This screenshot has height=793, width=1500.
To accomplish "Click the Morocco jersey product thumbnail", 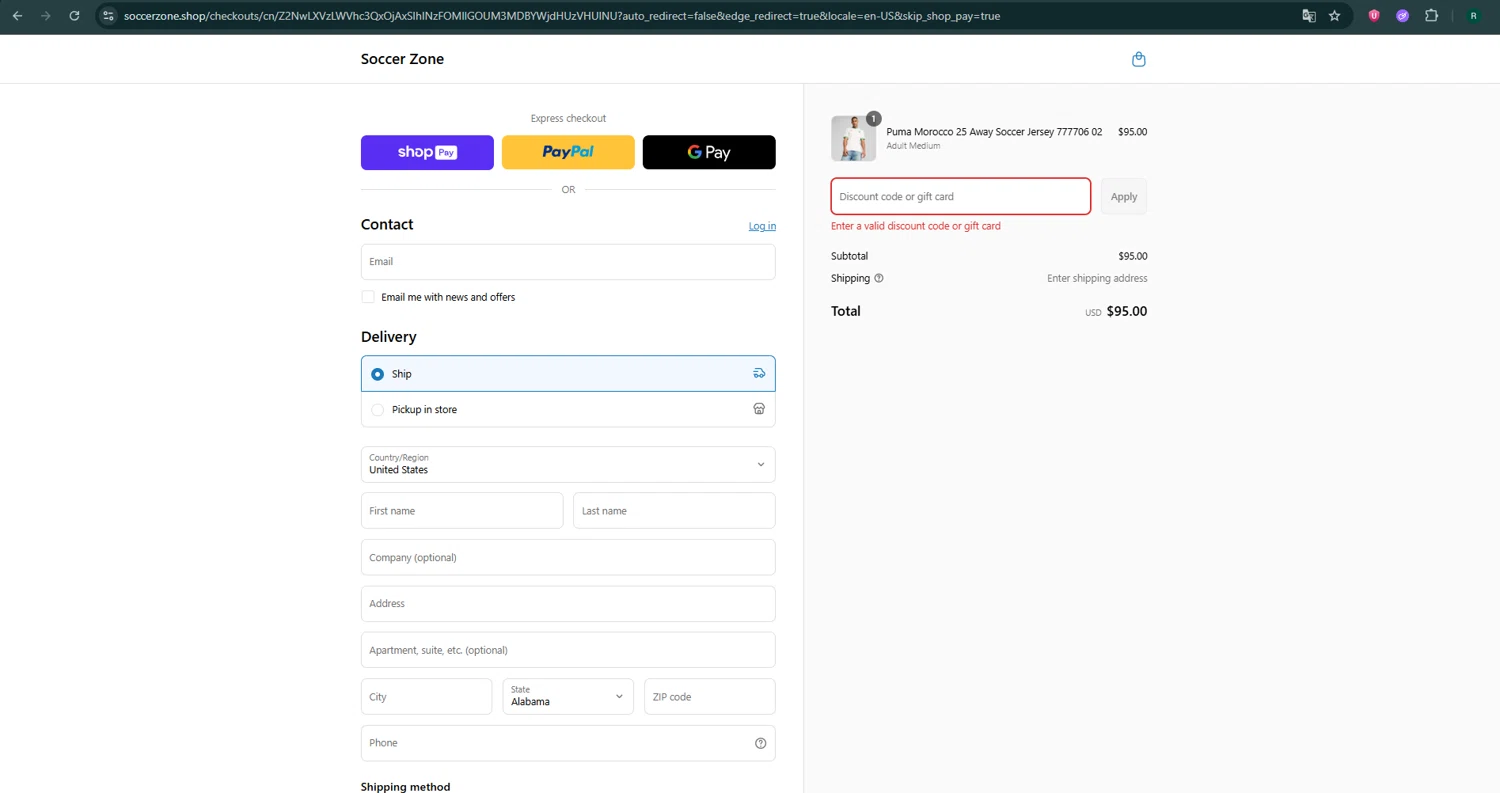I will pos(853,138).
